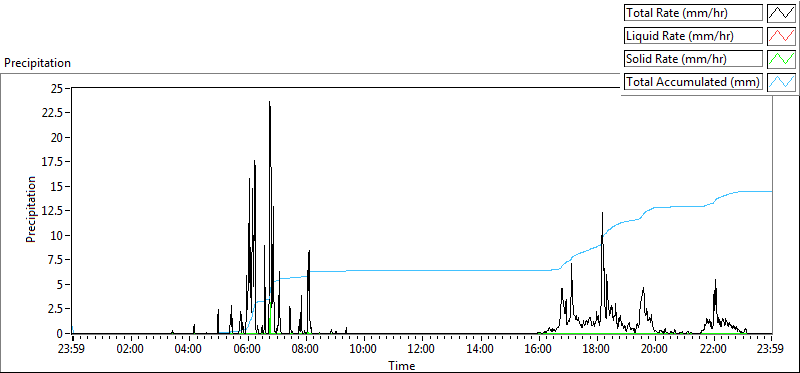800x373 pixels.
Task: Click the Total Rate black line swatch
Action: coord(781,13)
